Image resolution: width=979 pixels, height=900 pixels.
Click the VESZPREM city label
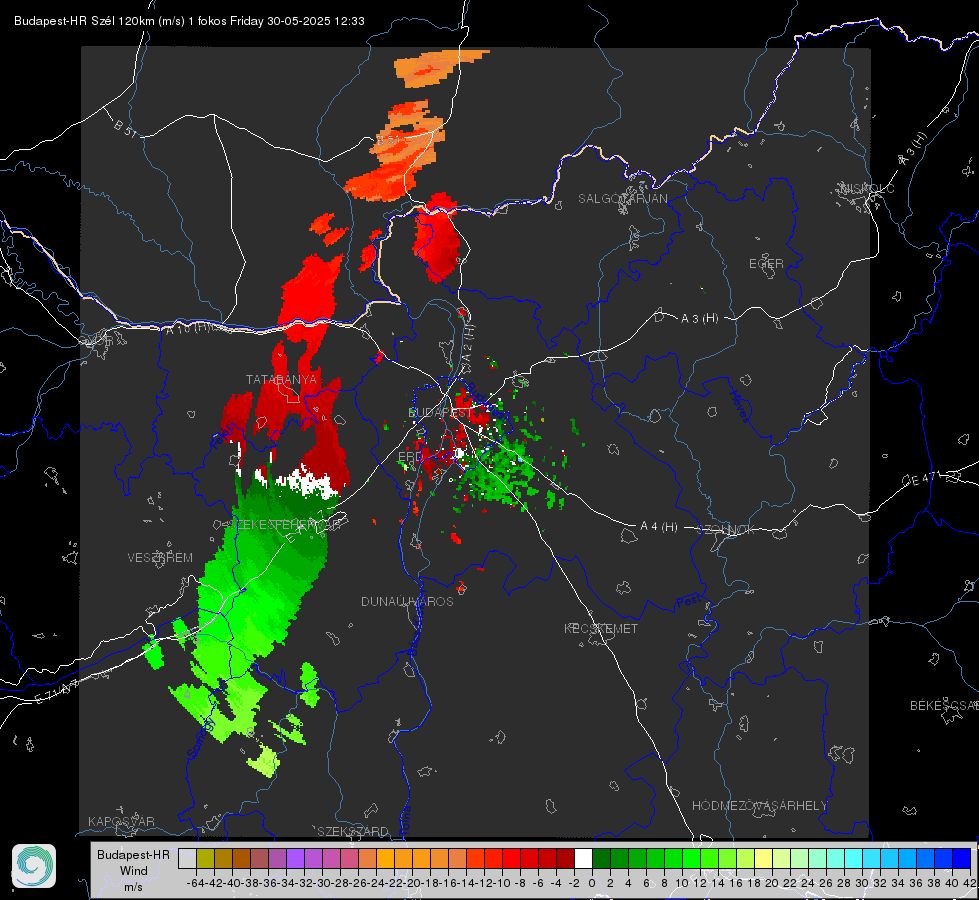click(x=160, y=558)
